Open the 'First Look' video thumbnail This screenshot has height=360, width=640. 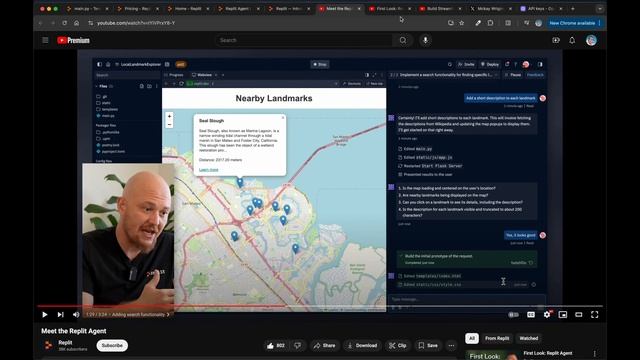click(x=492, y=355)
